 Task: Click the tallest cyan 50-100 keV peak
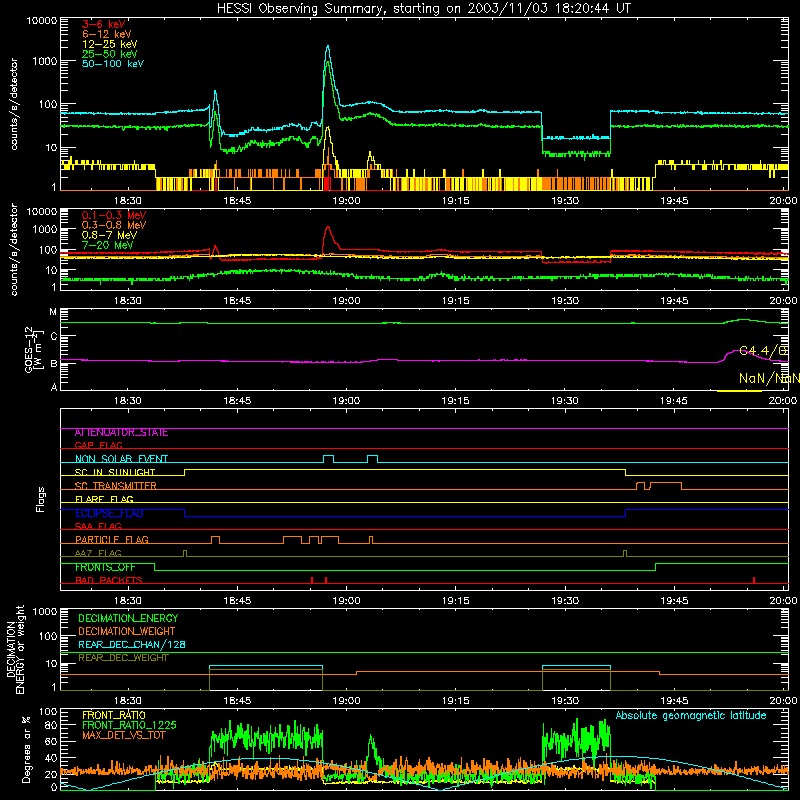pos(328,47)
